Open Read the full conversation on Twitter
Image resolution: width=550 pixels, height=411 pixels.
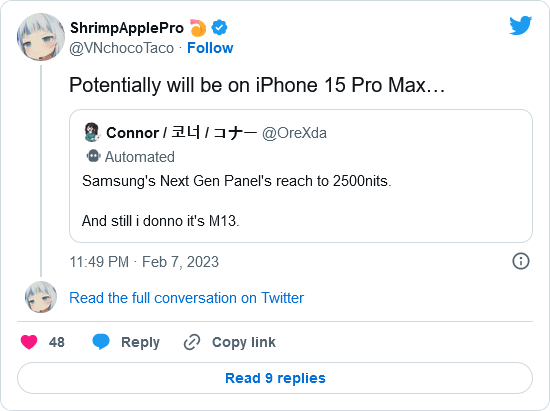[x=186, y=298]
